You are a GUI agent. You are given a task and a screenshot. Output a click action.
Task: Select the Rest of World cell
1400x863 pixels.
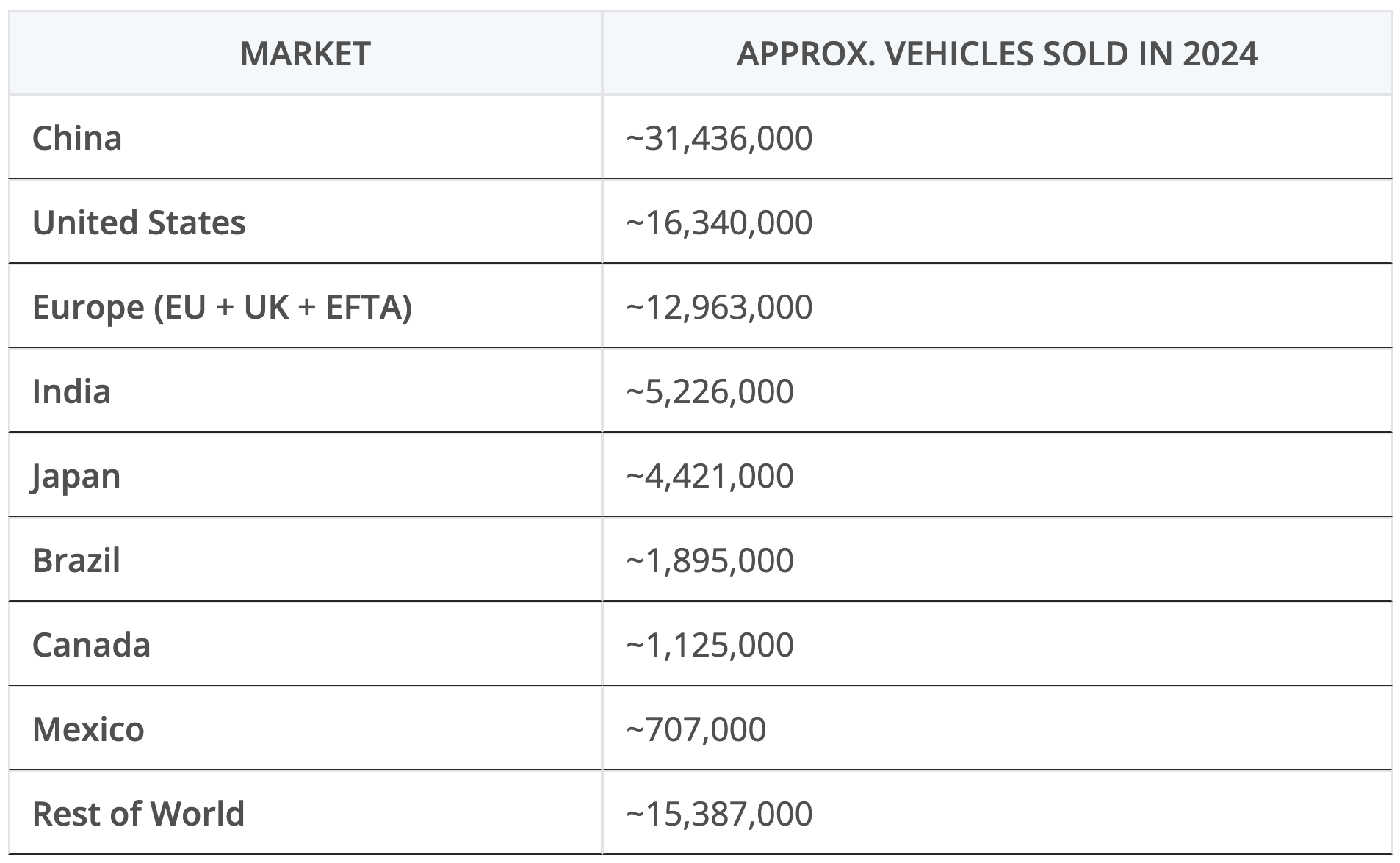click(x=138, y=814)
